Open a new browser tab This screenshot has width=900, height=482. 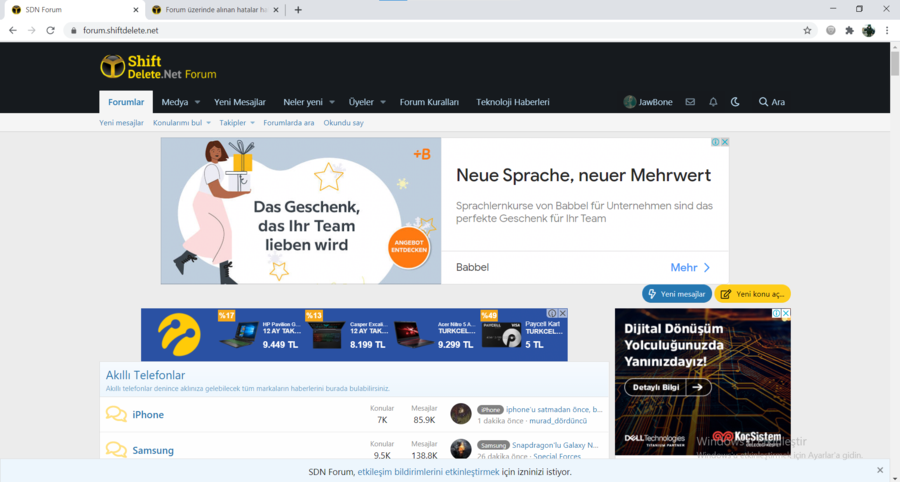coord(298,10)
